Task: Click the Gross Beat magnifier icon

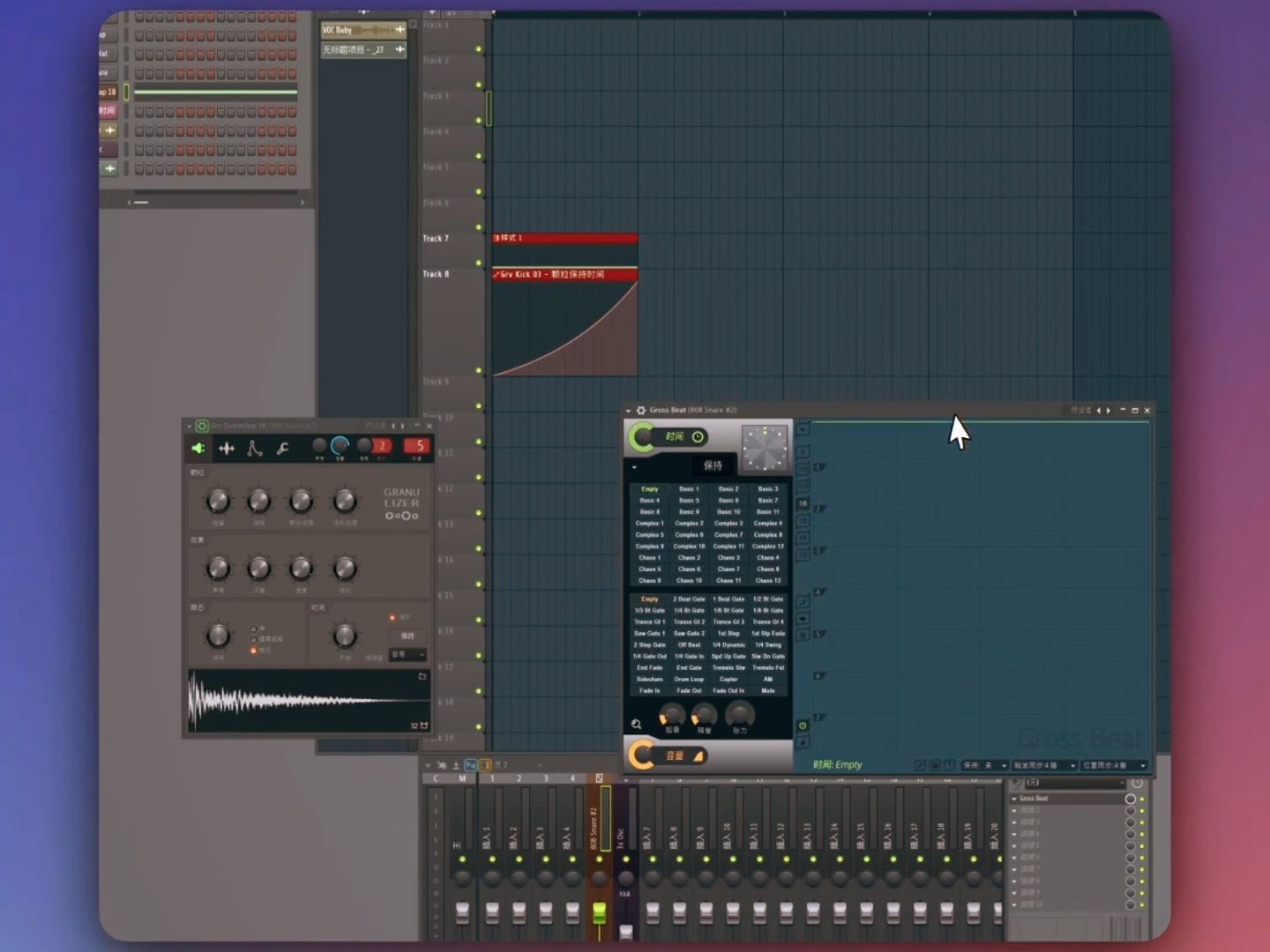Action: tap(636, 725)
